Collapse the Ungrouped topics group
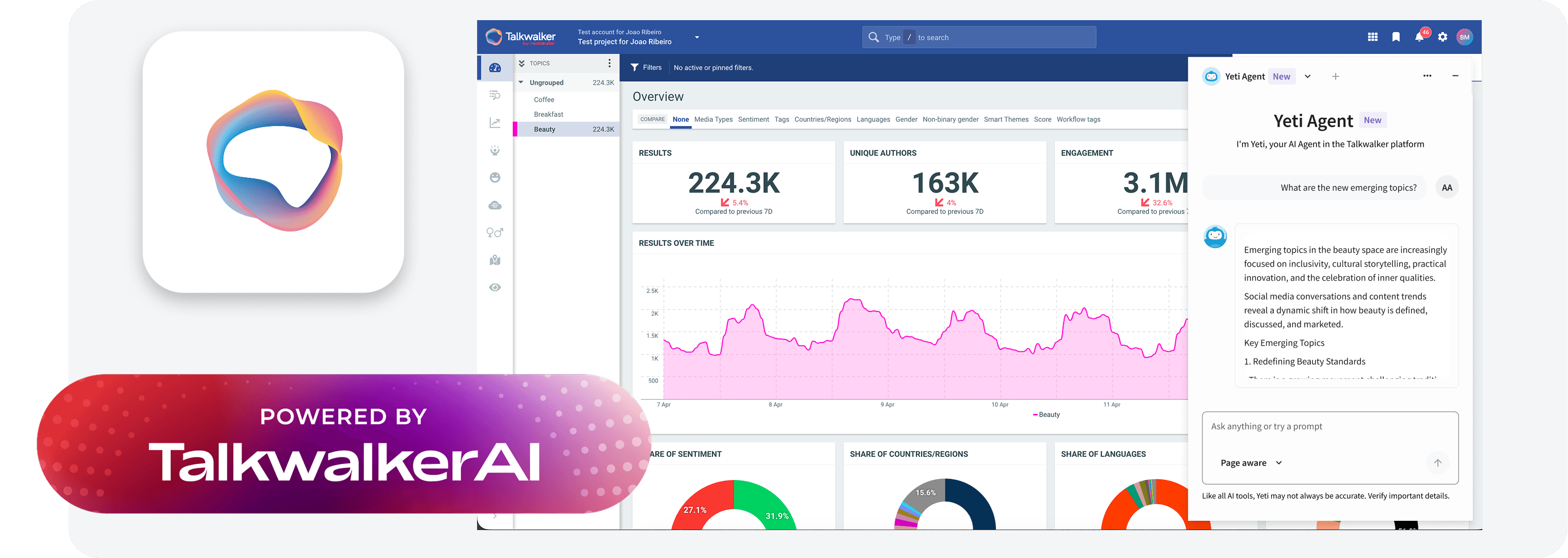 tap(521, 82)
